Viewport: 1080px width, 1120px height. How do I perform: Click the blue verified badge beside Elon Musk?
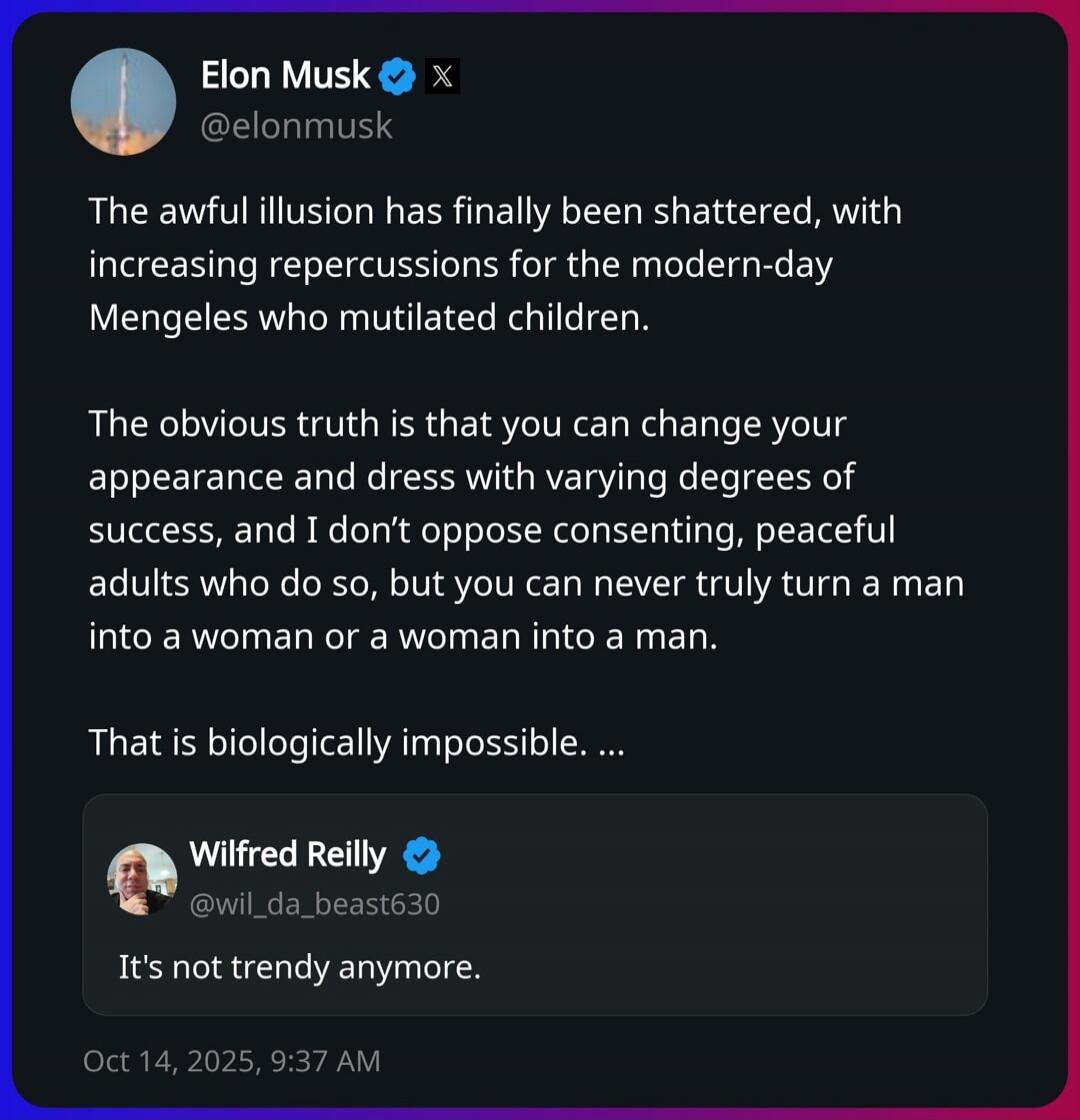tap(399, 77)
